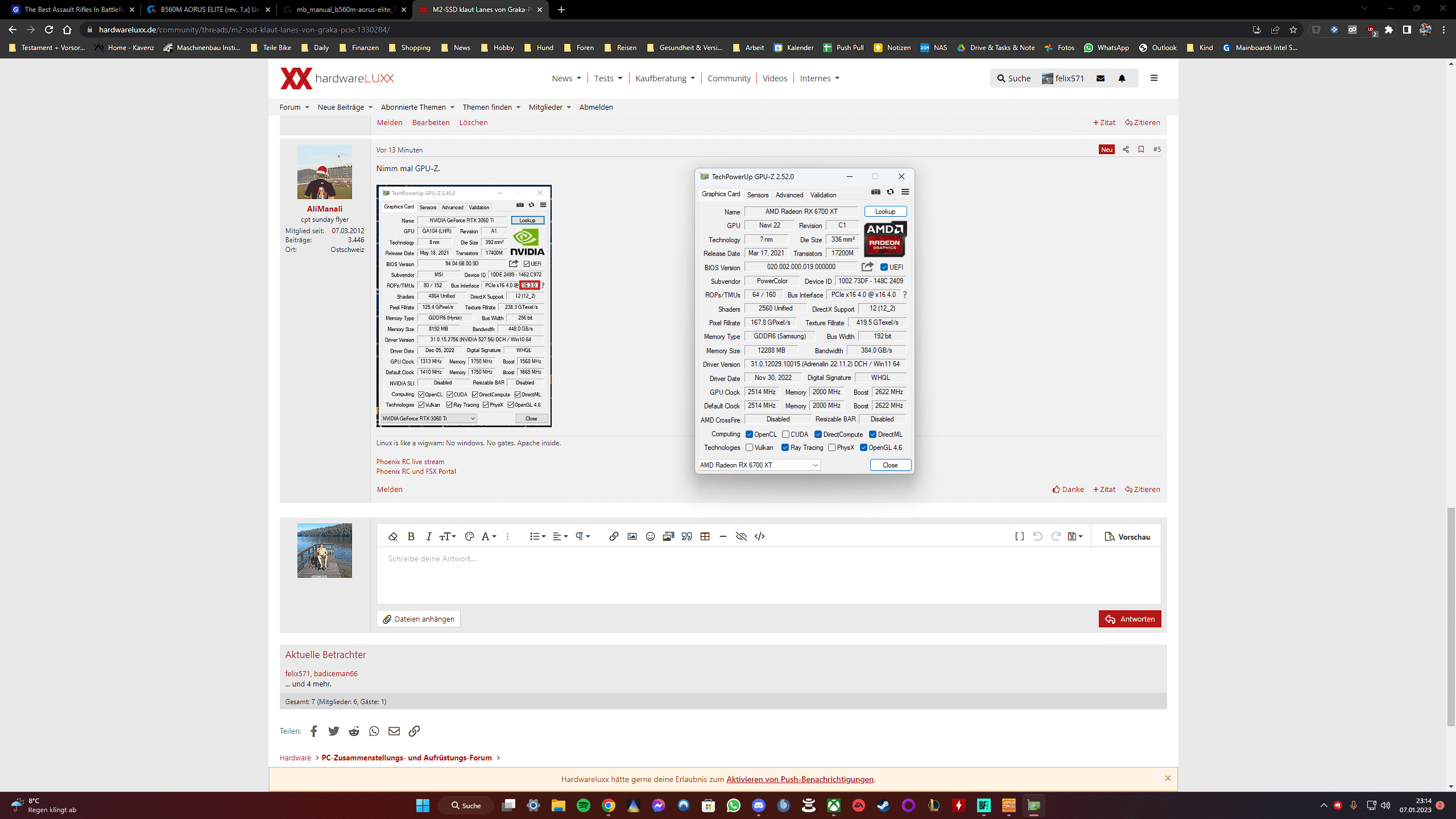1456x819 pixels.
Task: Switch to Advanced tab in GPU-Z
Action: pos(789,195)
